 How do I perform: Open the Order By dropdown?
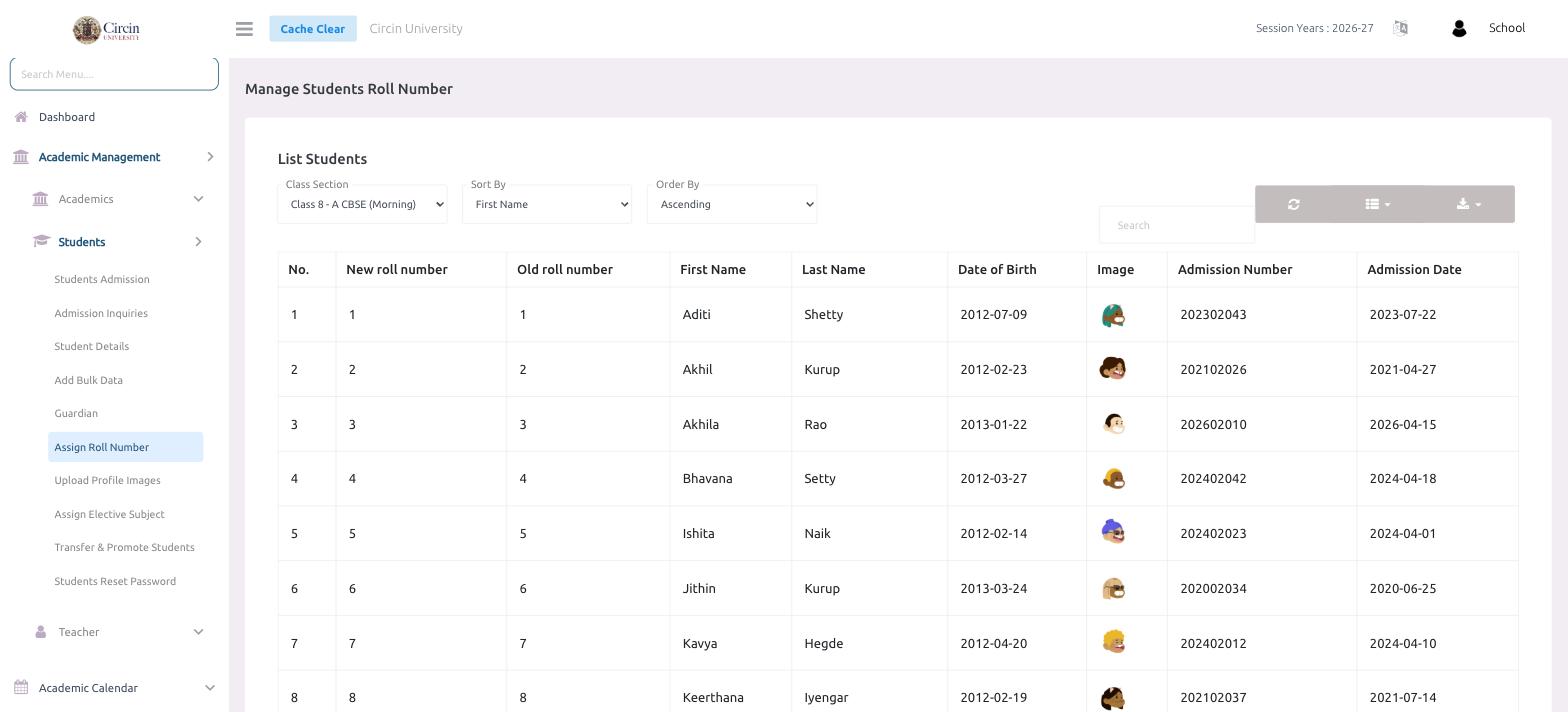click(732, 204)
